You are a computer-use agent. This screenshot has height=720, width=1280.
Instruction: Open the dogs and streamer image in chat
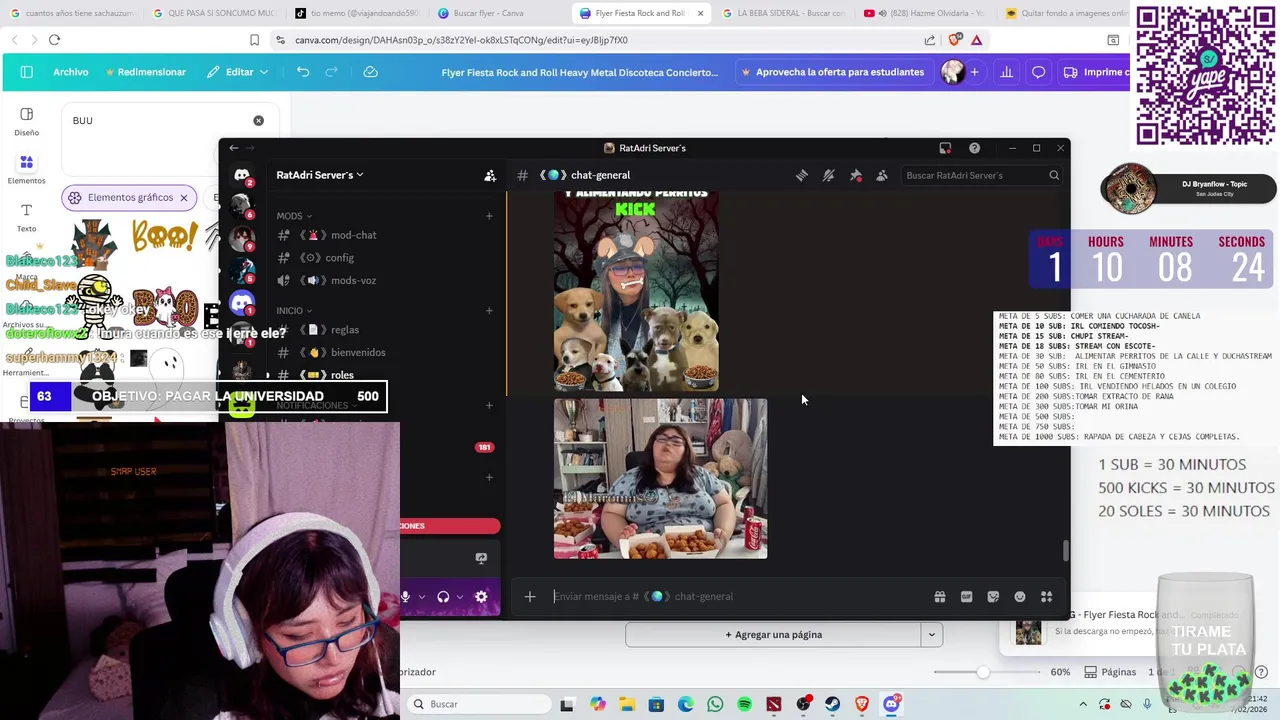(636, 291)
